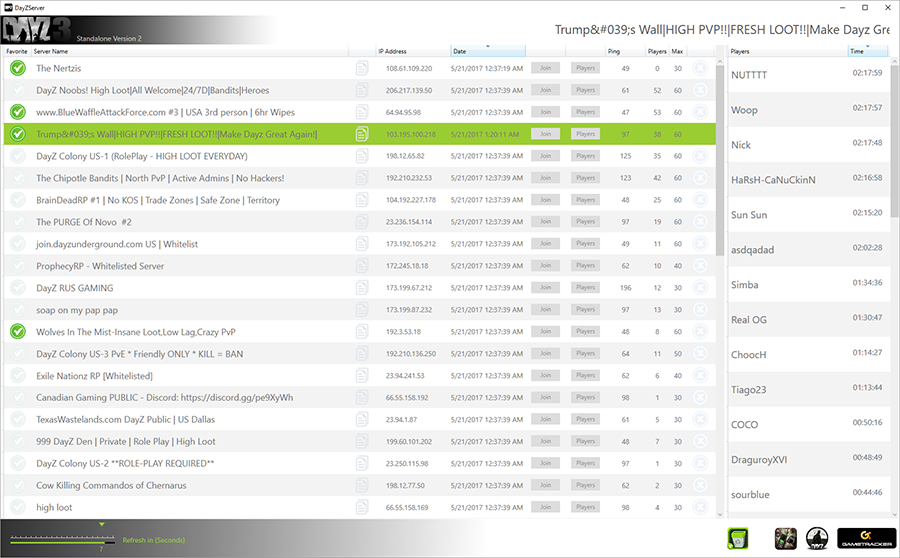This screenshot has width=900, height=558.
Task: Sort by IP Address column header
Action: point(413,51)
